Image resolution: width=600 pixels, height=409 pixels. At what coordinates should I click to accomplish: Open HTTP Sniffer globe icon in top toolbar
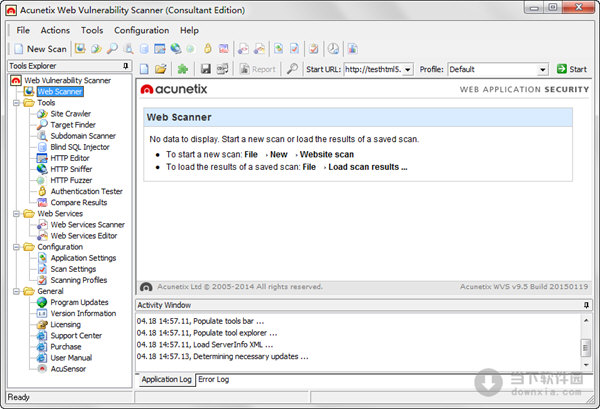point(176,49)
